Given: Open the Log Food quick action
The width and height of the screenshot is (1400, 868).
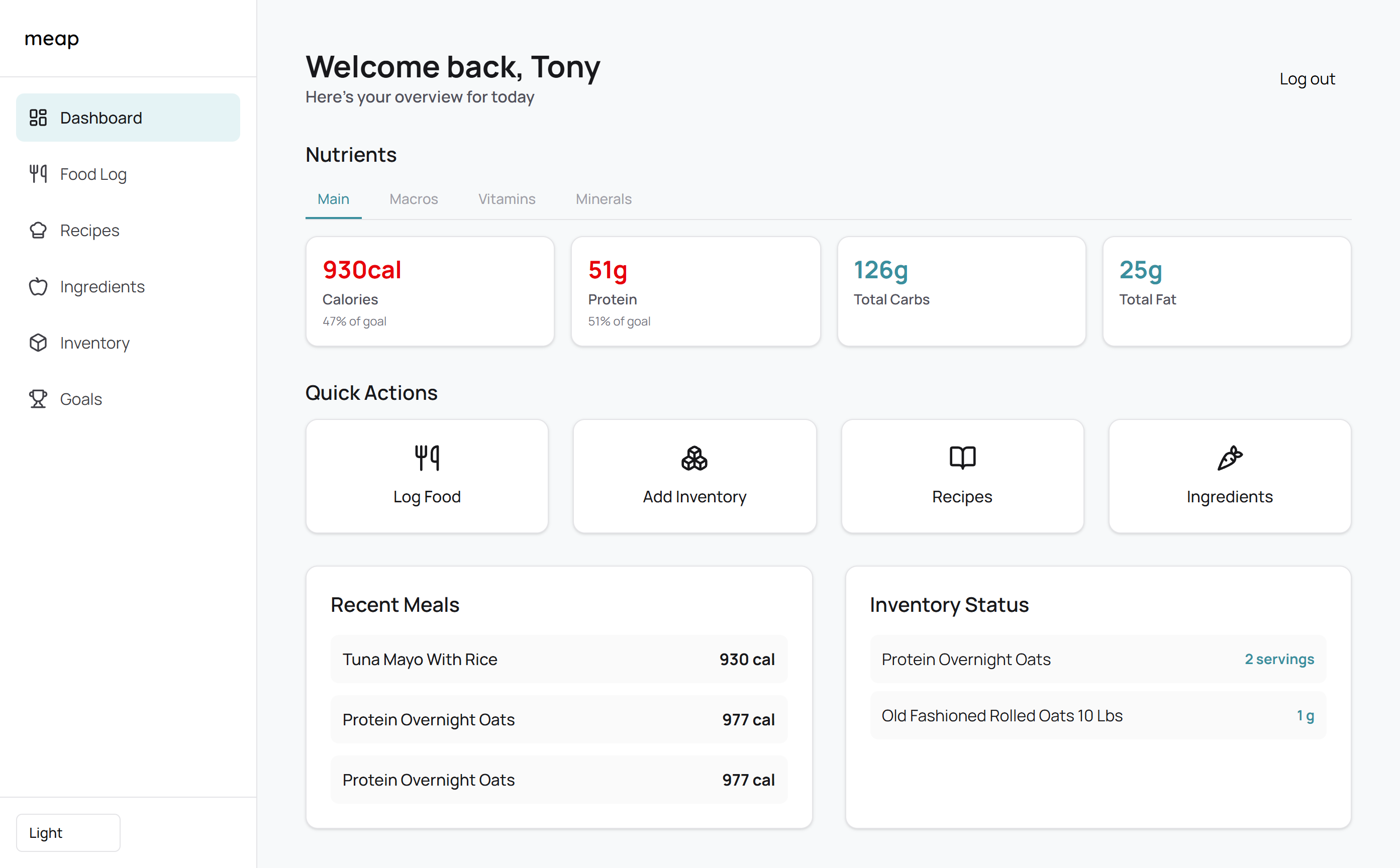Looking at the screenshot, I should point(427,475).
